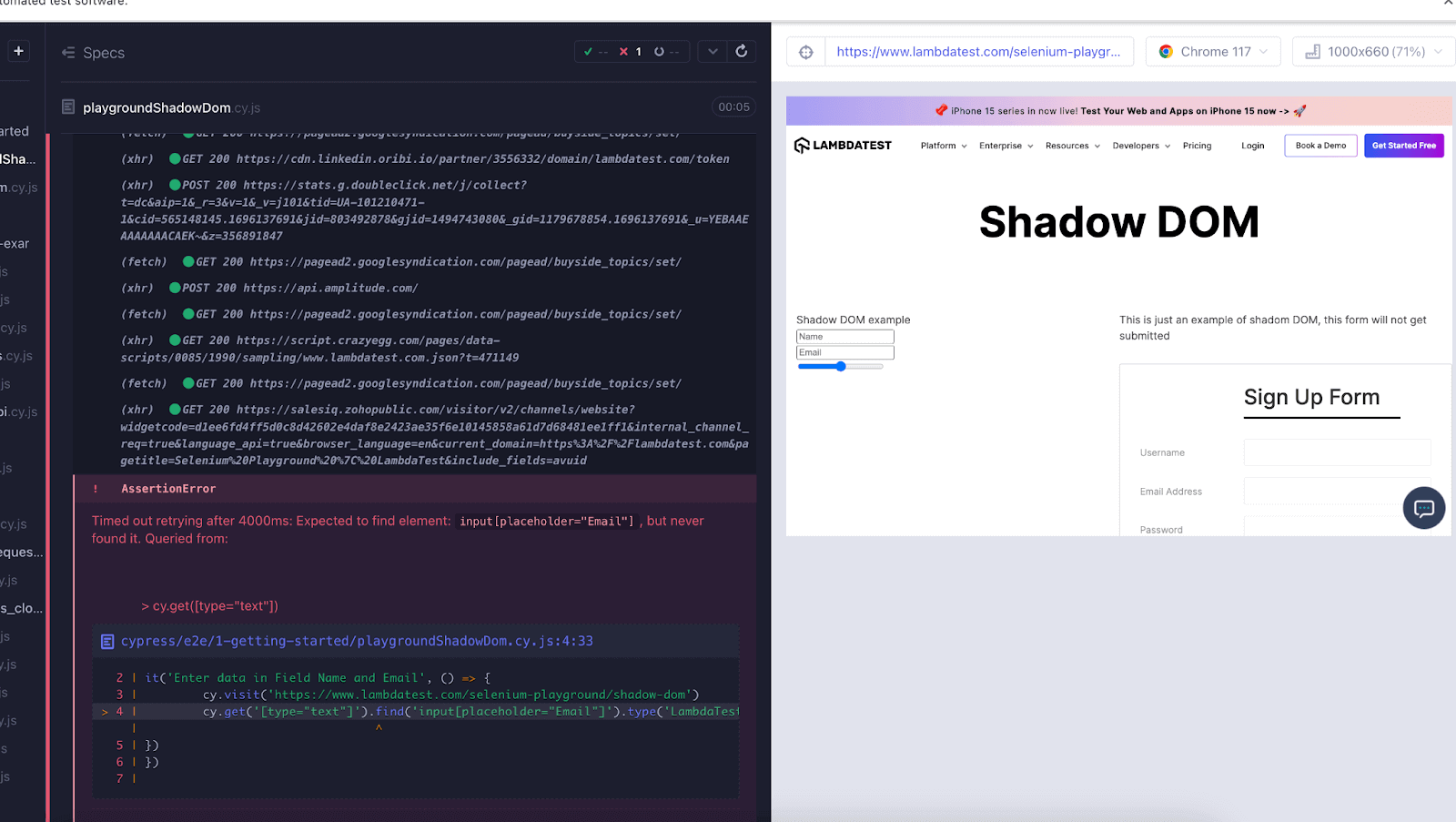
Task: Click the playgroundShadowDom spec file icon
Action: click(68, 107)
